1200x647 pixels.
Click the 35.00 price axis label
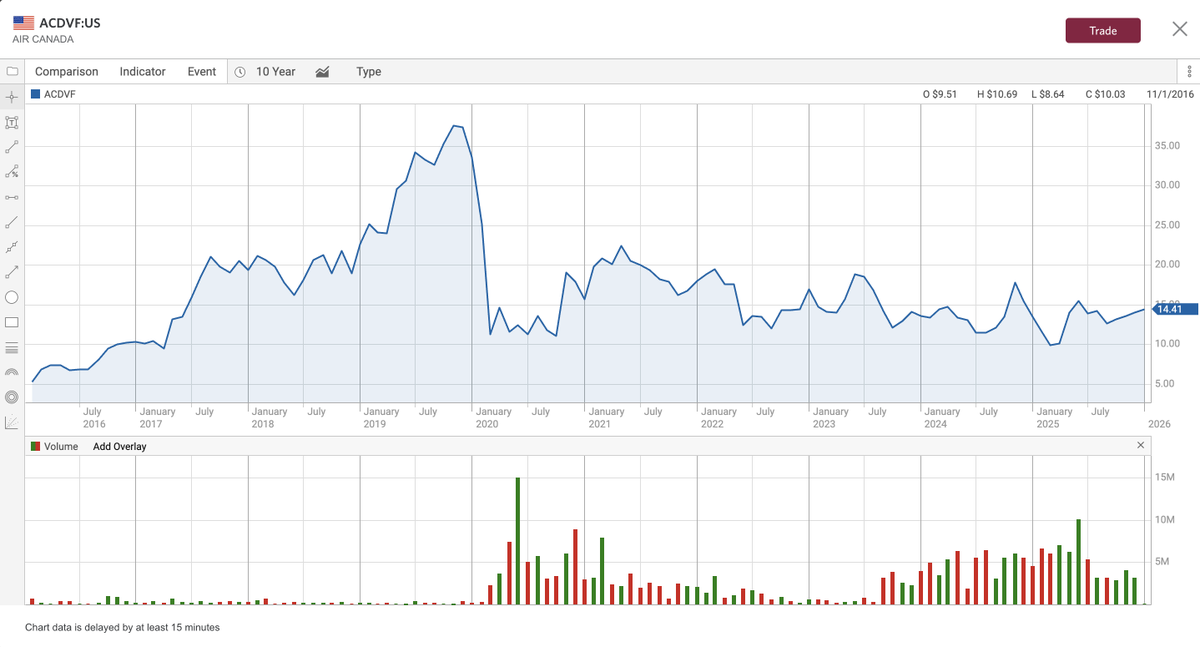(1168, 146)
